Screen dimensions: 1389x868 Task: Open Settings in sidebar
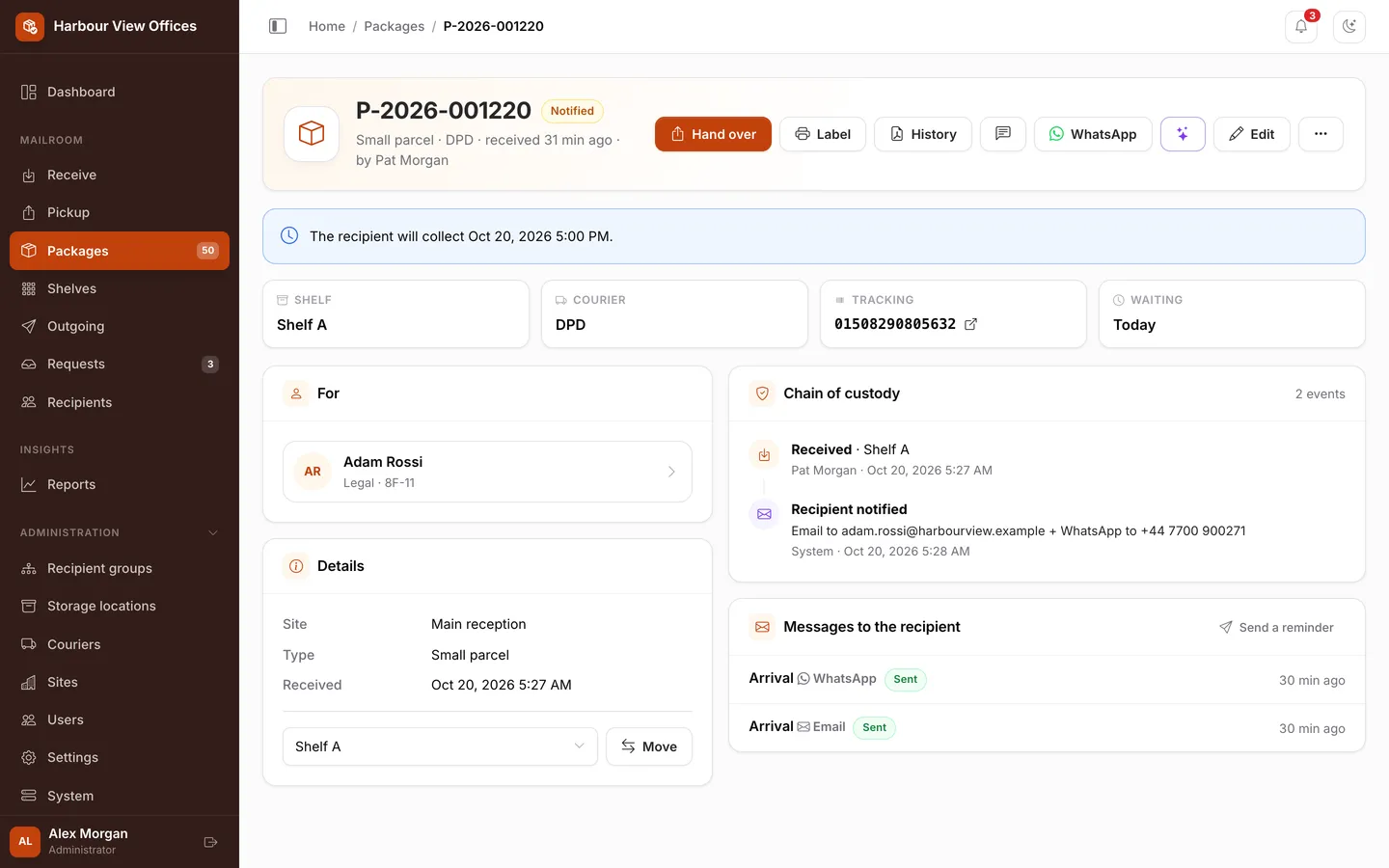tap(120, 757)
